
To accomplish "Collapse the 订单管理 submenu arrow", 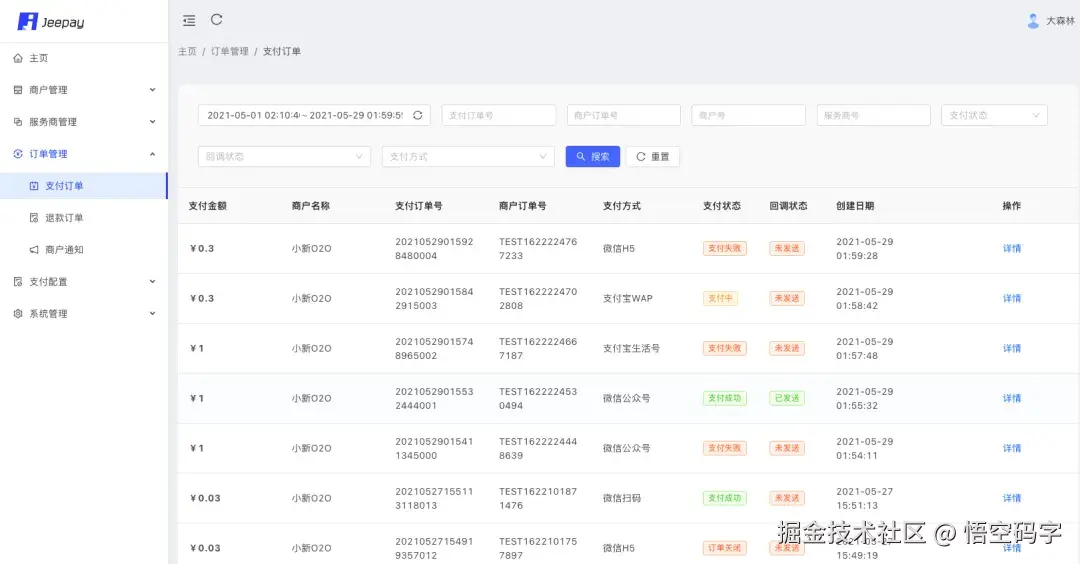I will point(152,154).
